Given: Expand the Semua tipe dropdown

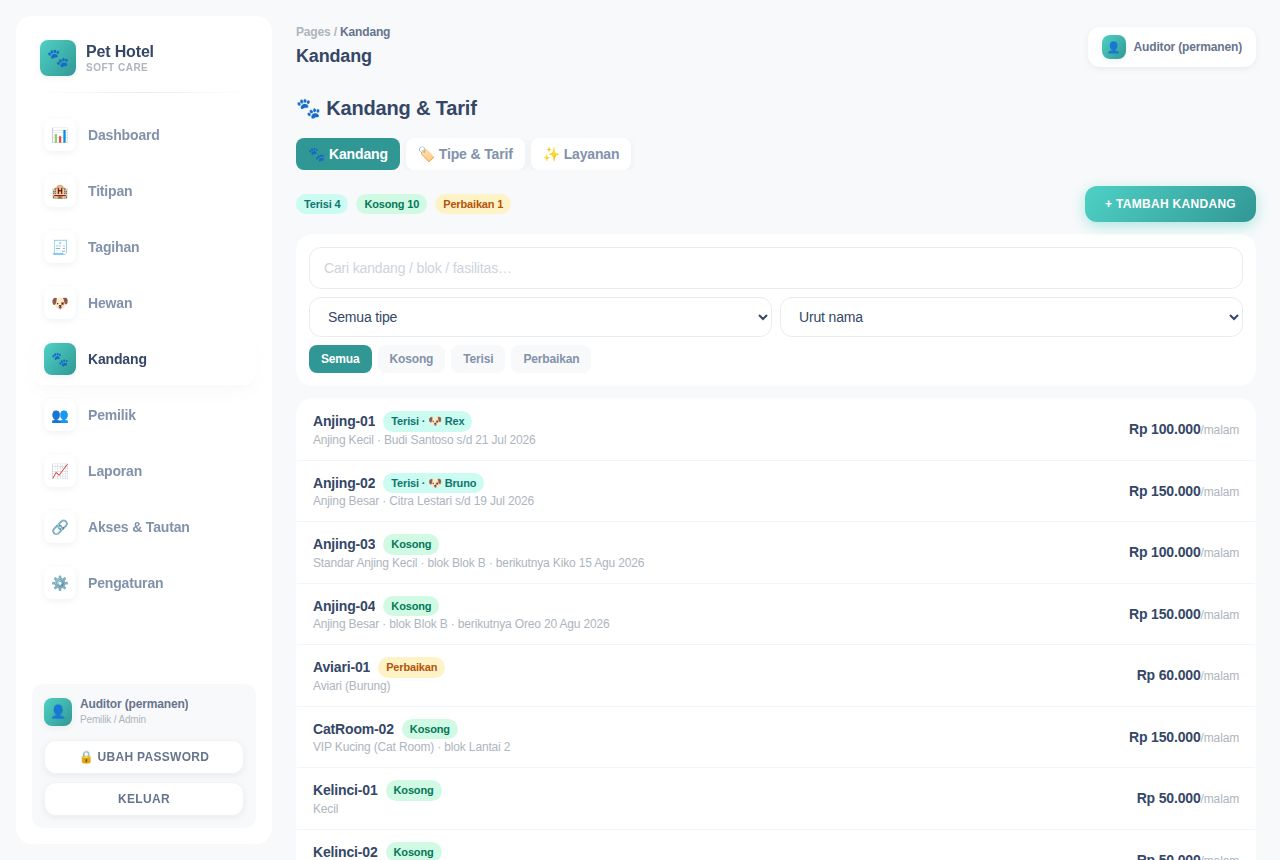Looking at the screenshot, I should pos(540,317).
